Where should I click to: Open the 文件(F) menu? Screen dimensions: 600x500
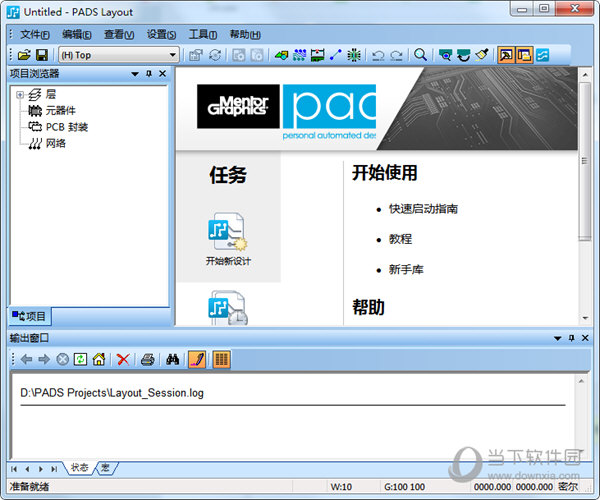(x=35, y=34)
